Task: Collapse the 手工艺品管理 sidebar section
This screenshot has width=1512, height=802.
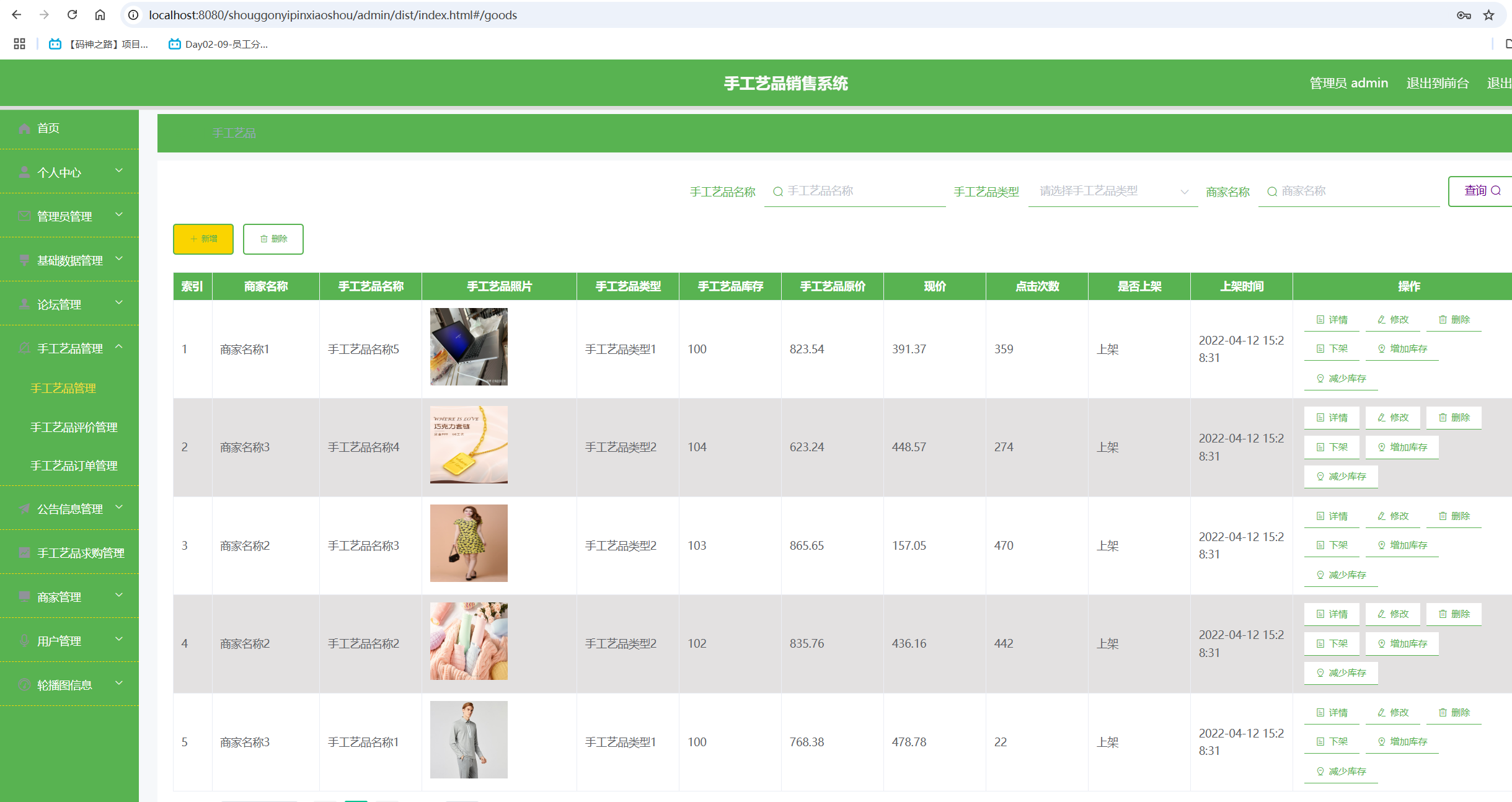Action: pos(69,348)
